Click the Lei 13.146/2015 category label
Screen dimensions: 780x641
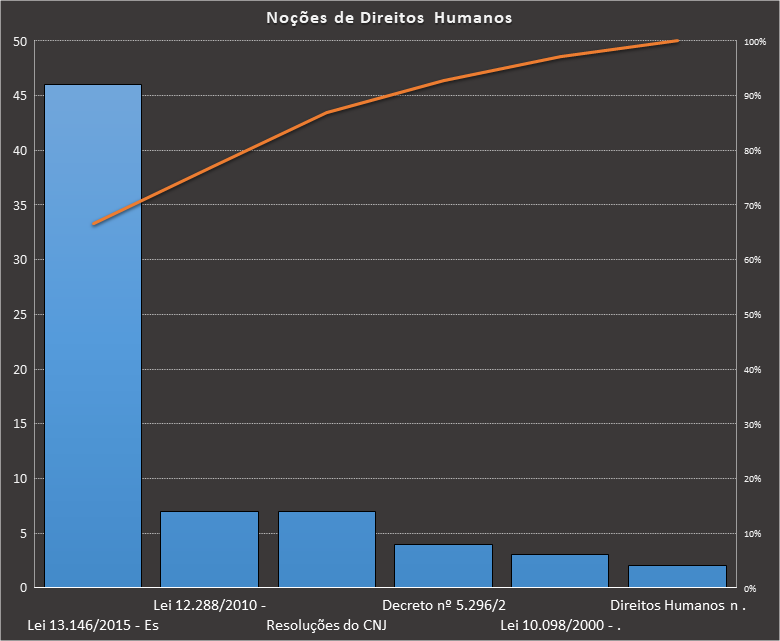coord(93,626)
